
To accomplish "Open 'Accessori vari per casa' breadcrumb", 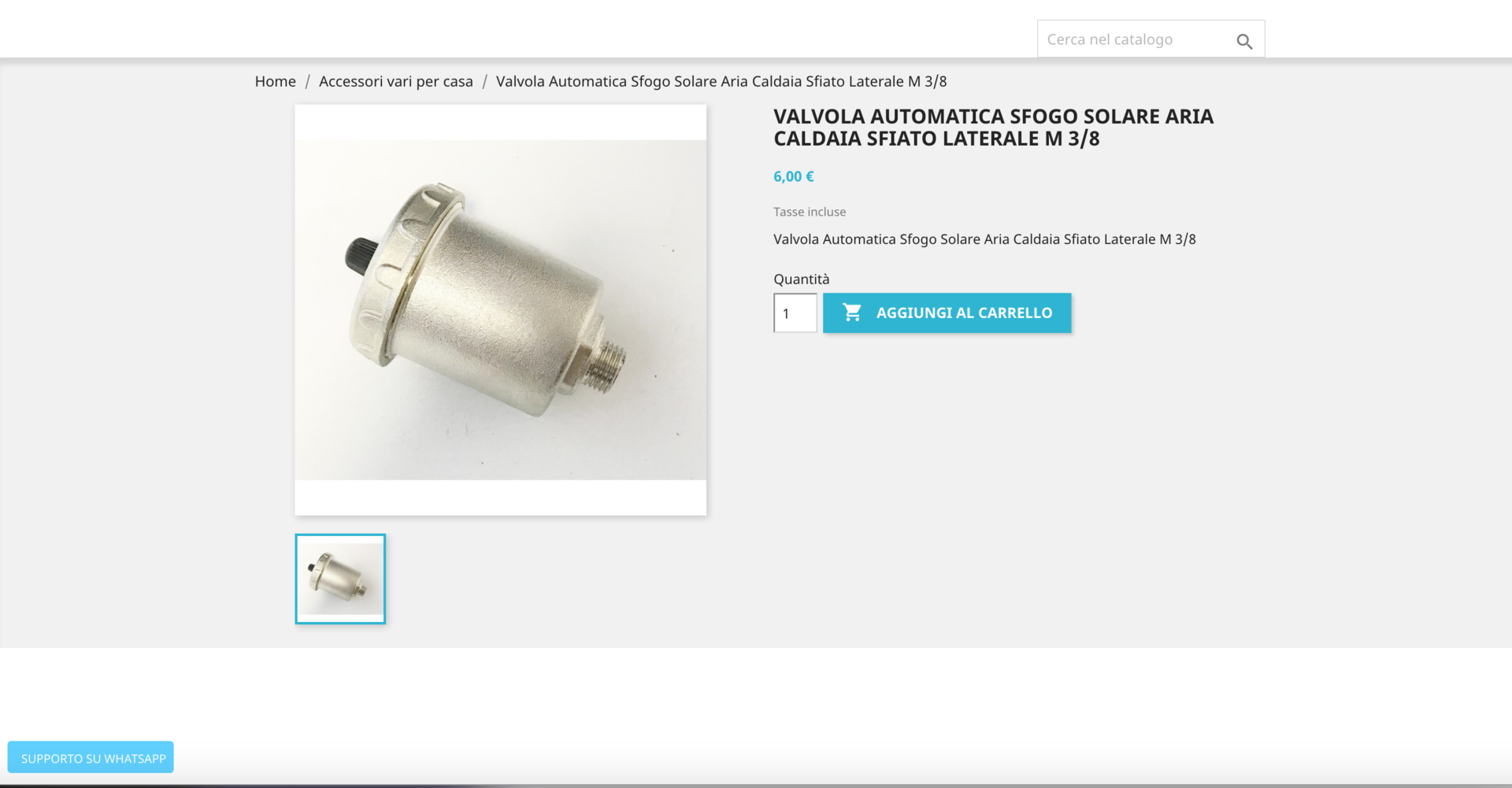I will [396, 81].
